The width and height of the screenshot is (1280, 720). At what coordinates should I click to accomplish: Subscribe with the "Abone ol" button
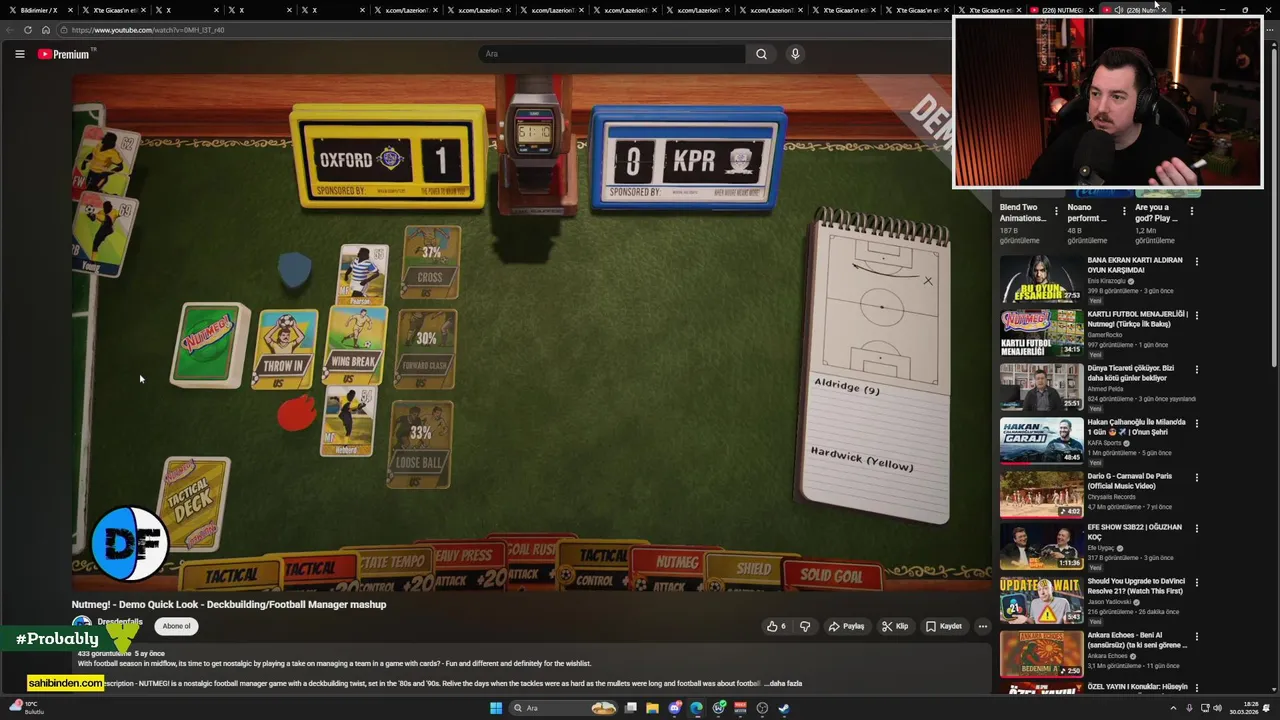(176, 627)
